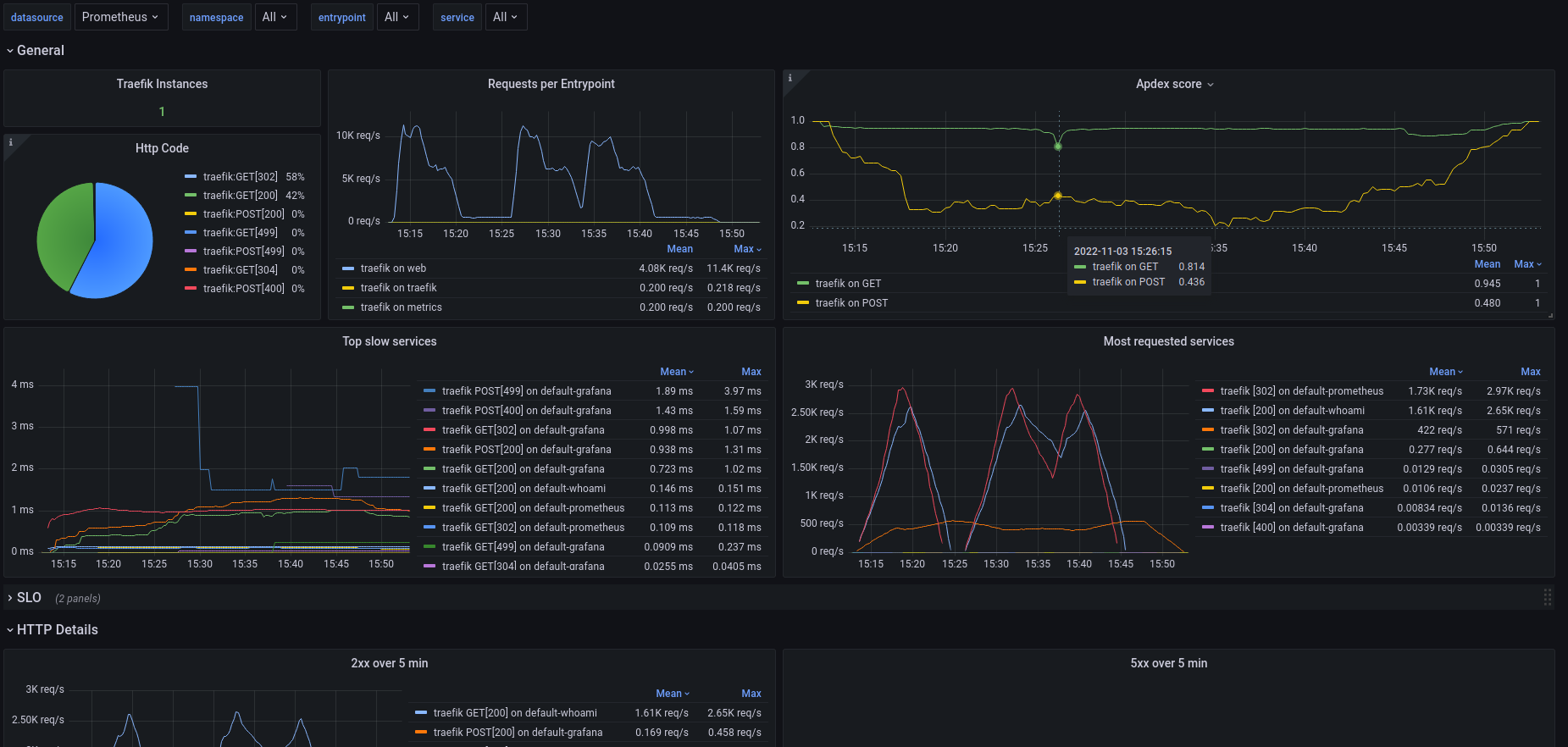Click the drag handle on the SLO row
Image resolution: width=1568 pixels, height=747 pixels.
click(x=1547, y=597)
